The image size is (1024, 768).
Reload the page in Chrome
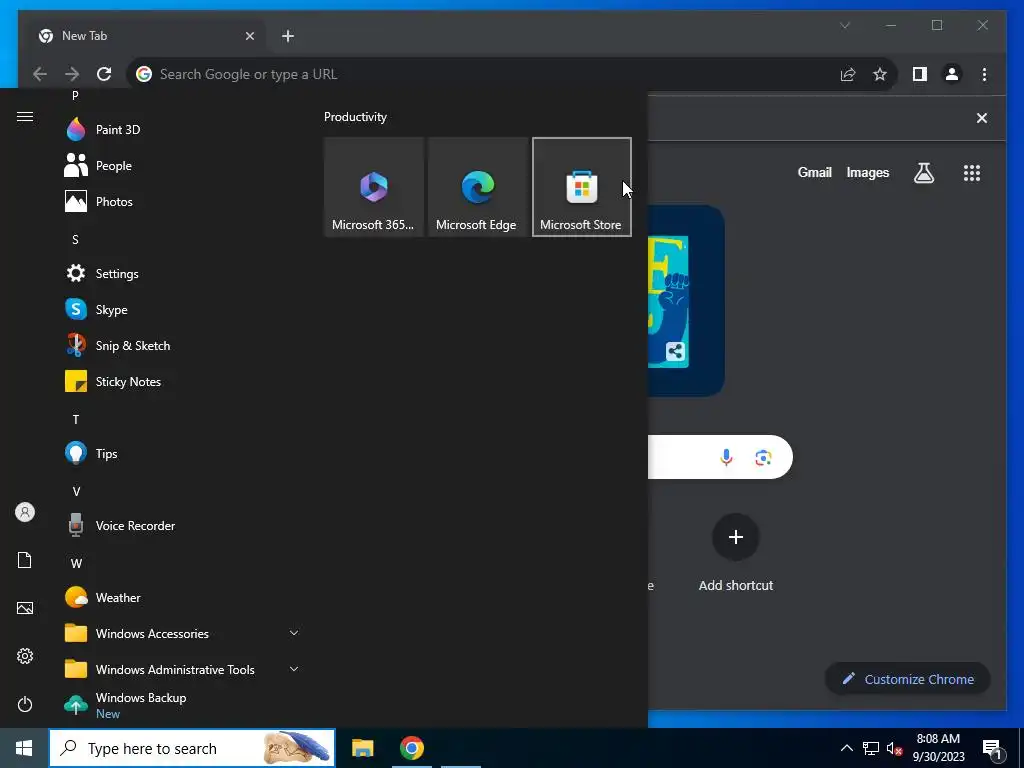(x=104, y=74)
